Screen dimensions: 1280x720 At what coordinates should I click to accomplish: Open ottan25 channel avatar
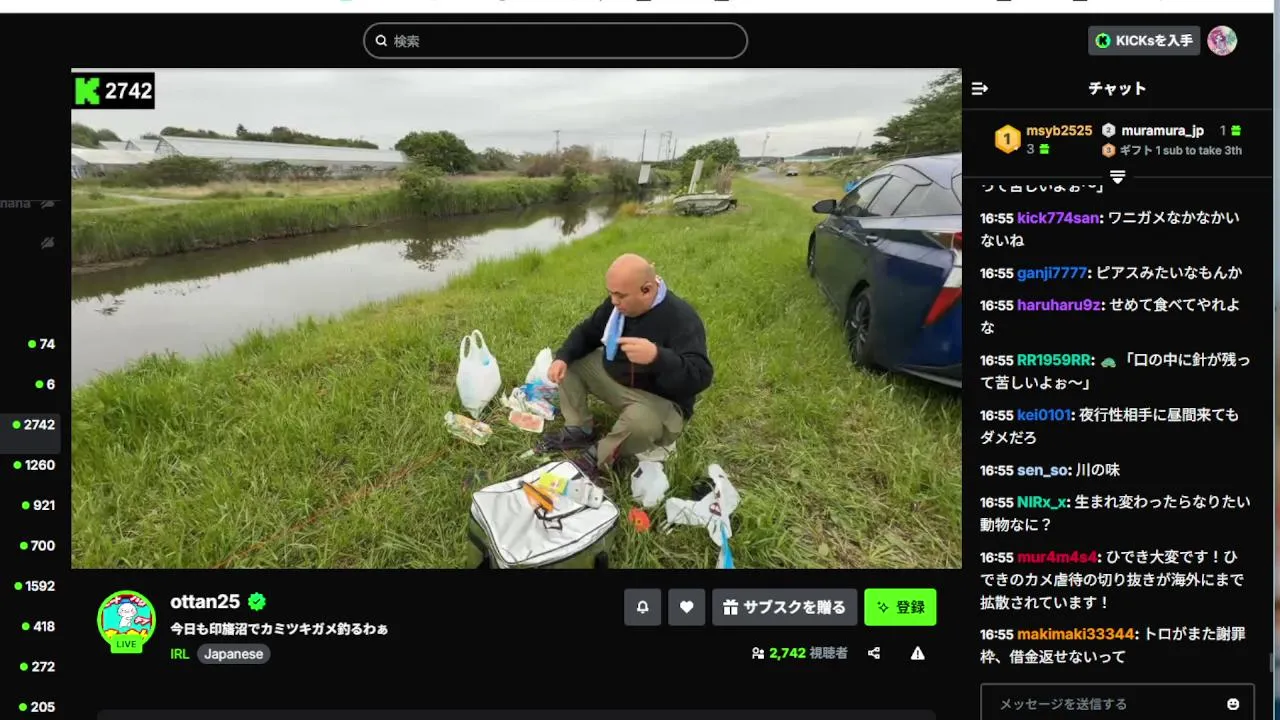click(x=126, y=620)
